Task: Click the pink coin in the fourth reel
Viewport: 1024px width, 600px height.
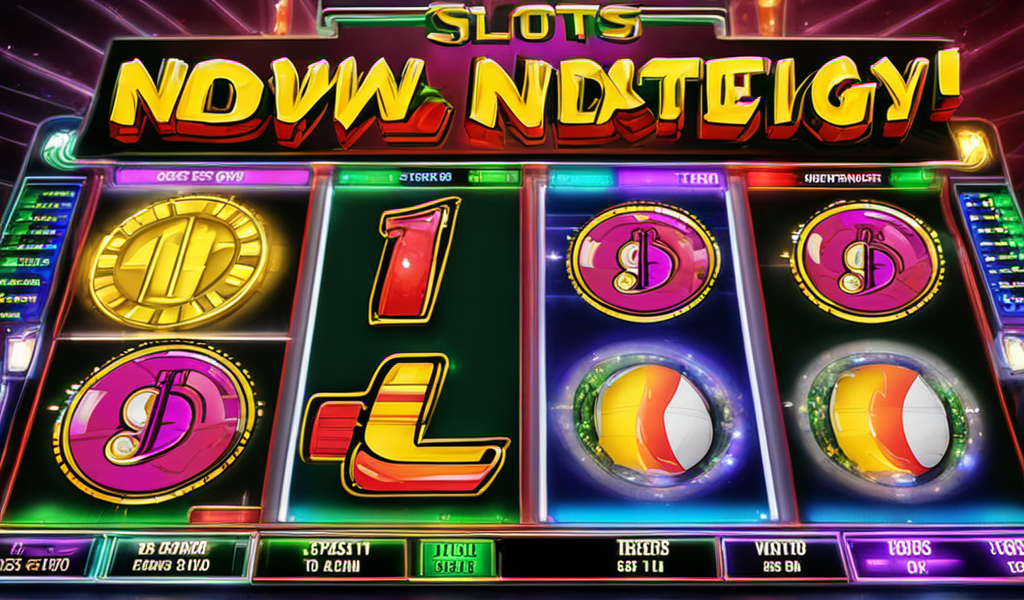Action: tap(867, 261)
